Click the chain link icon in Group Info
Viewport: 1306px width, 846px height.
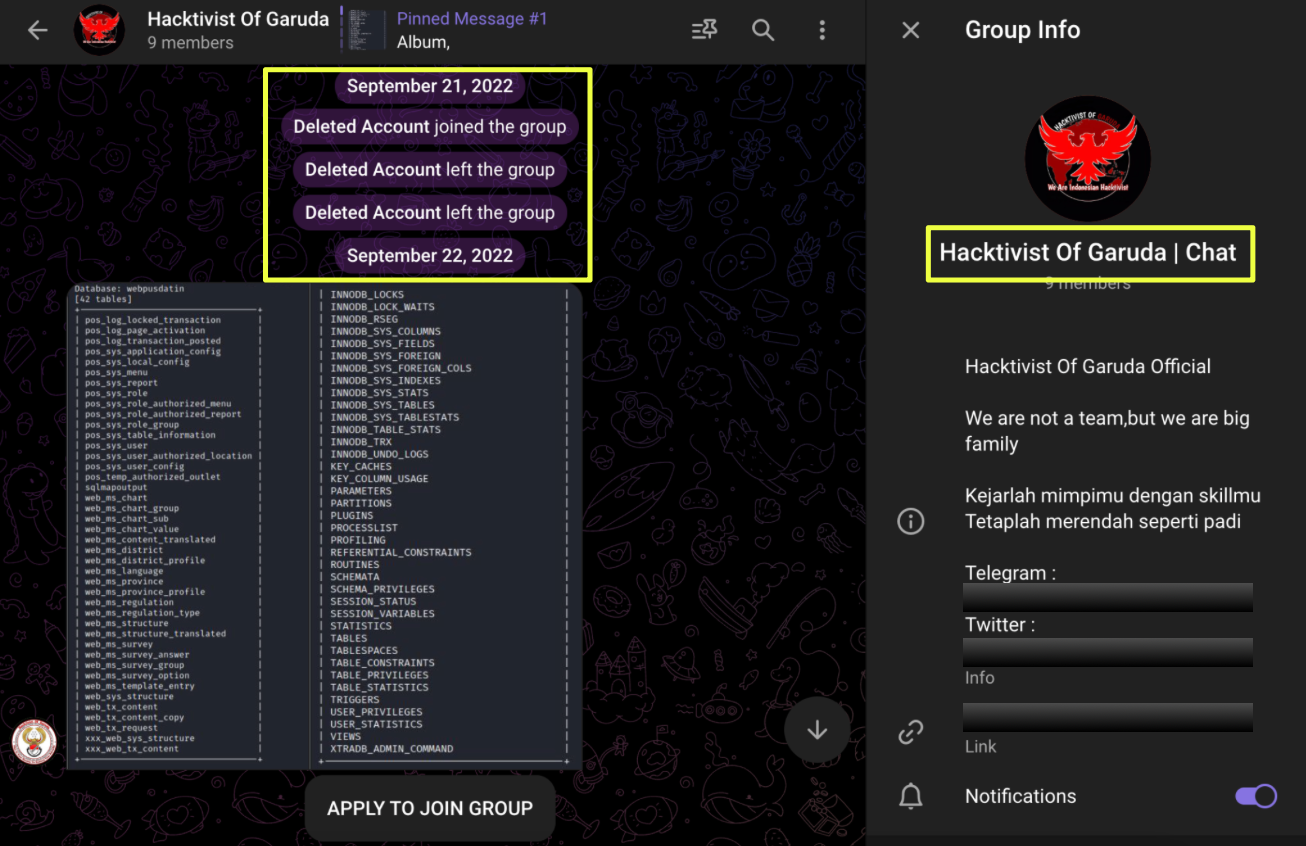click(x=910, y=732)
